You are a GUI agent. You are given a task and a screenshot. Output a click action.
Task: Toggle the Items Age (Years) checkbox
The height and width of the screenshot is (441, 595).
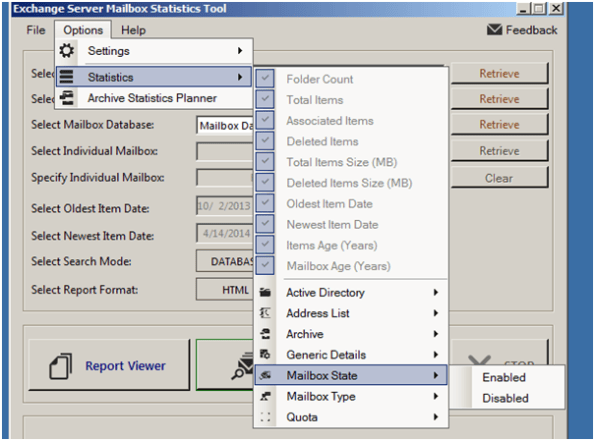(265, 245)
